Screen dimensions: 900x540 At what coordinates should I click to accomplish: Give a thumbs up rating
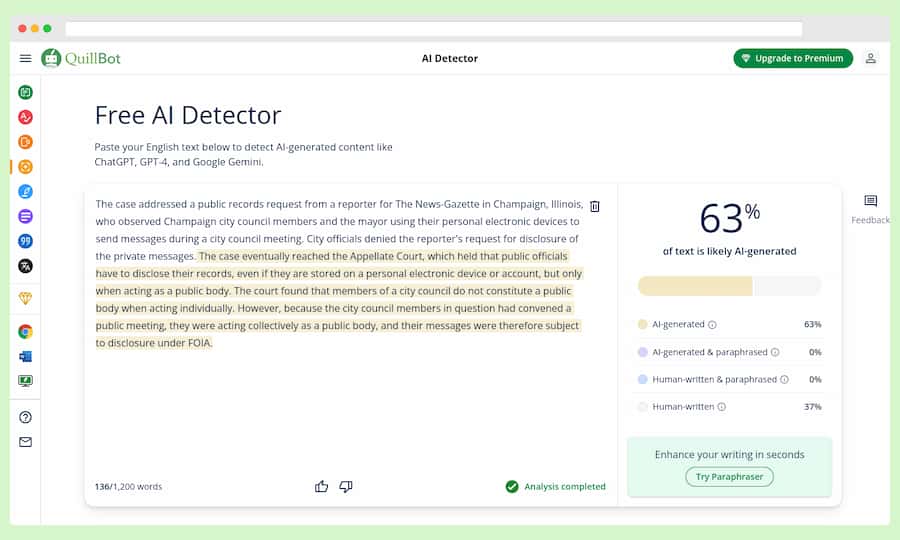click(321, 487)
